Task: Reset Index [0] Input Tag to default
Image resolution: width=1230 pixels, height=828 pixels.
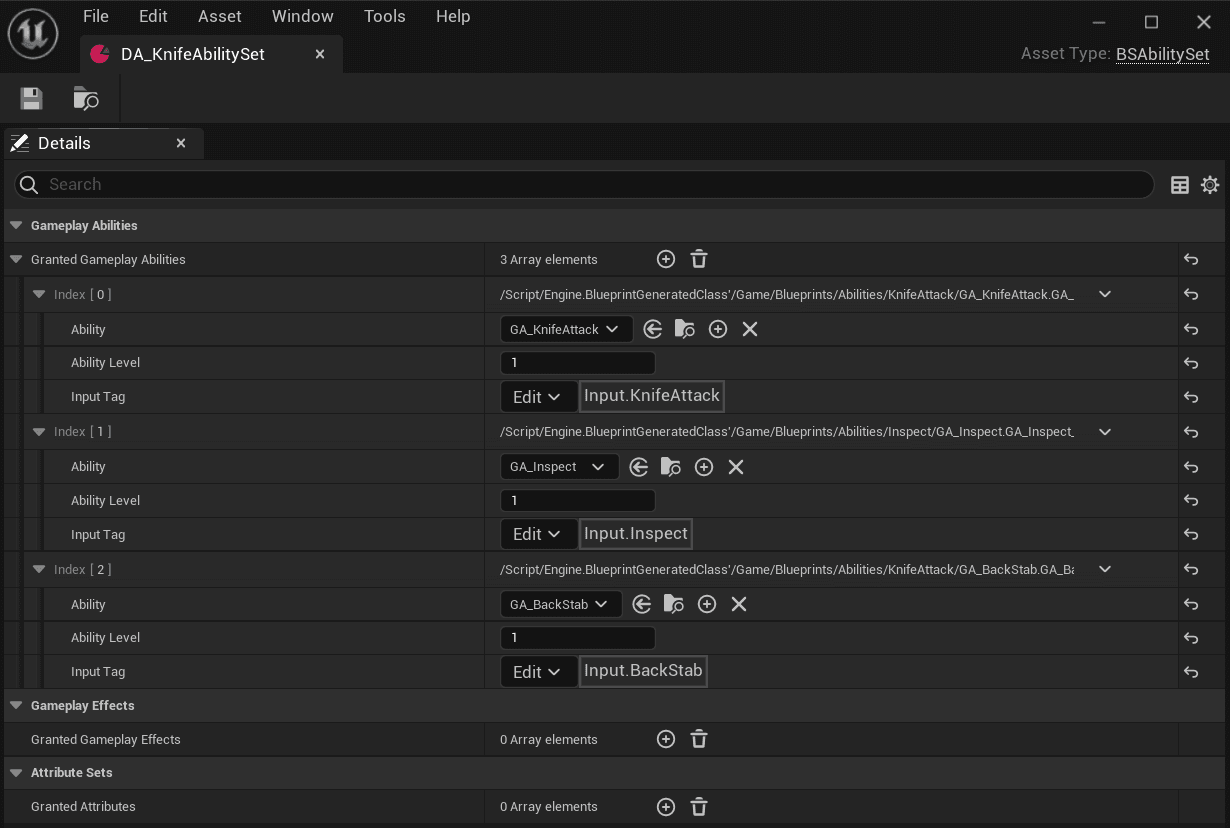Action: coord(1191,397)
